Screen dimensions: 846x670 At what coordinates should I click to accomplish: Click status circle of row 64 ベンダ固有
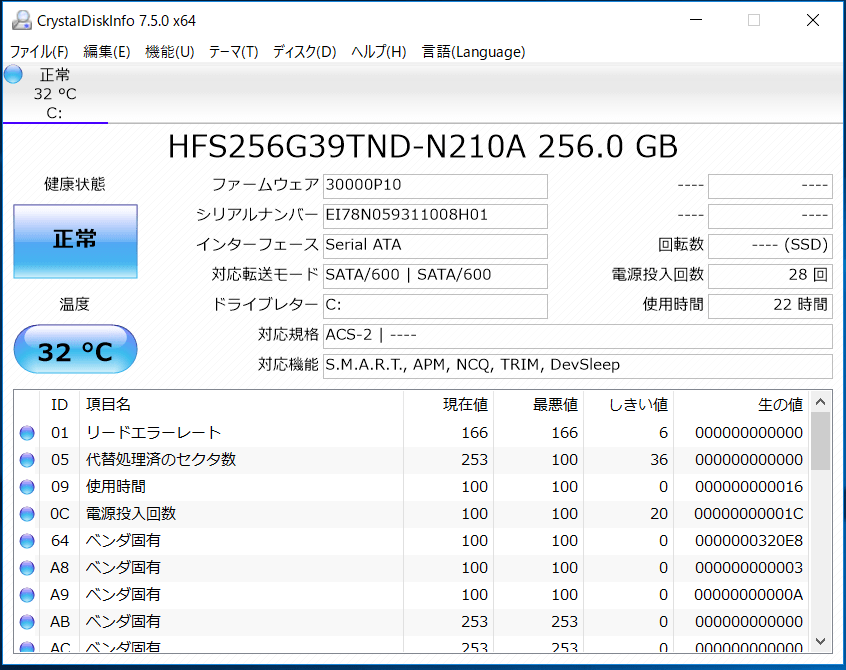(27, 541)
